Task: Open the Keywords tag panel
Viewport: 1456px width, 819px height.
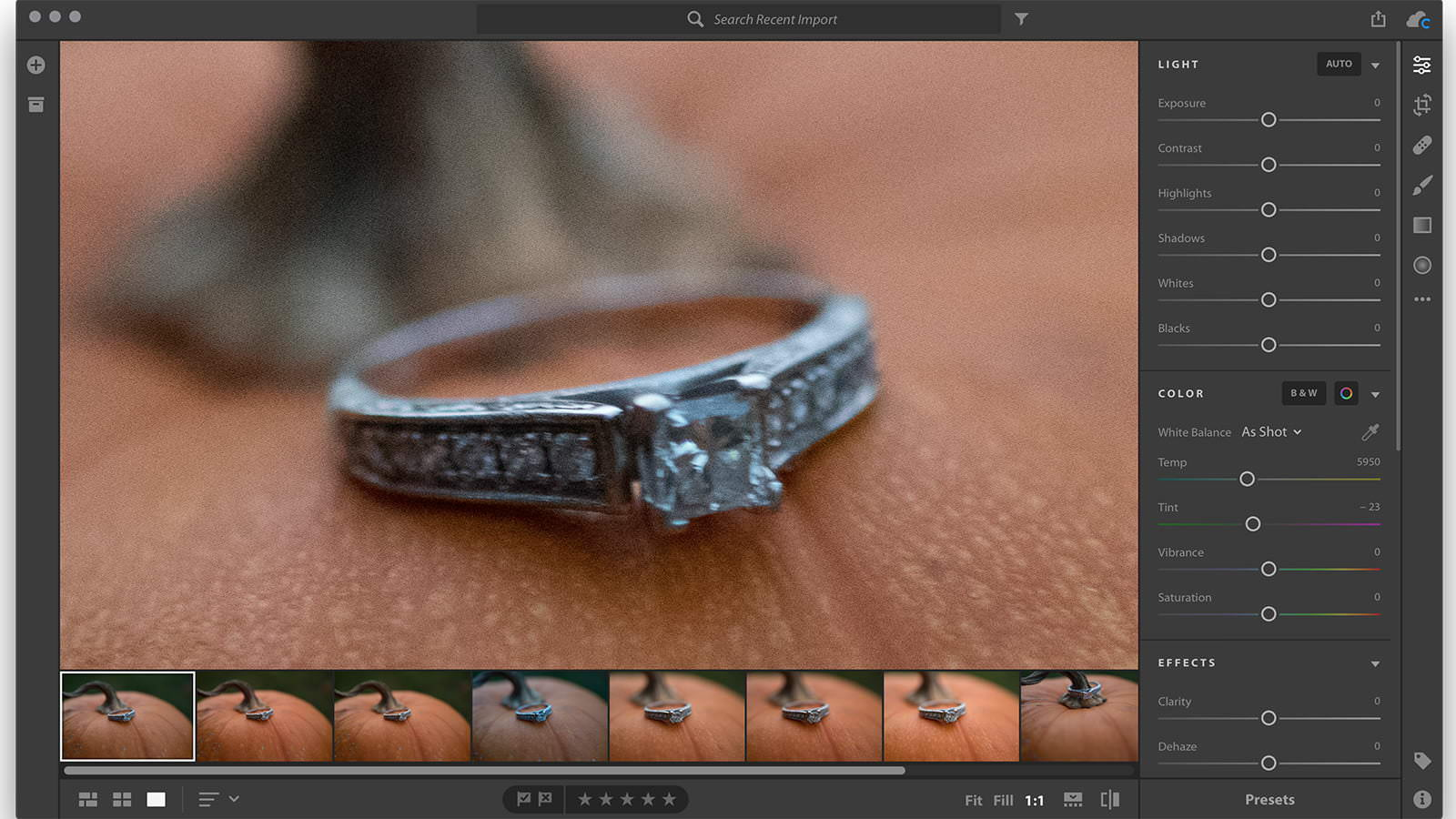Action: click(1422, 761)
